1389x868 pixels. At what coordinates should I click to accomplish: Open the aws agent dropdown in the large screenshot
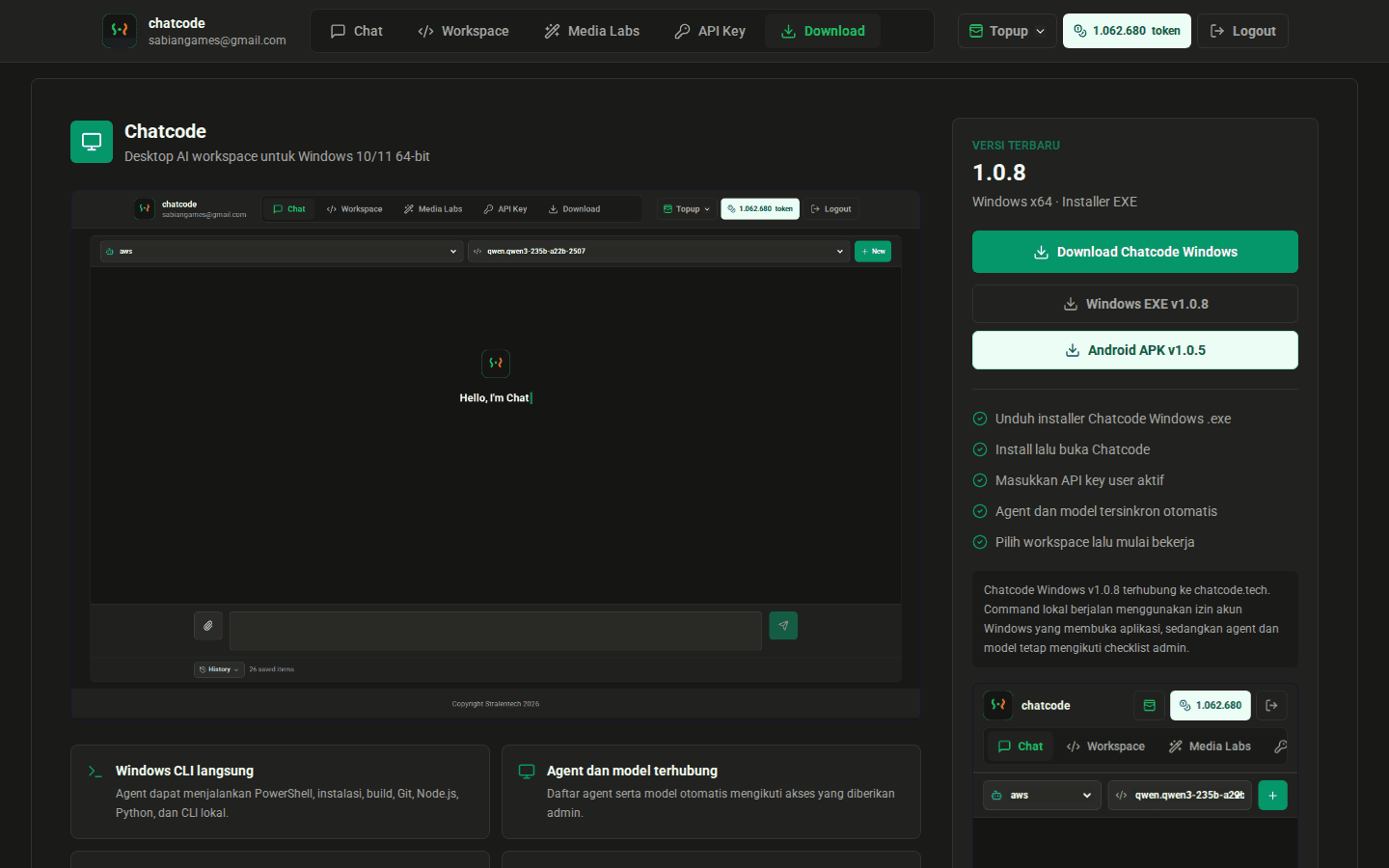click(x=282, y=252)
